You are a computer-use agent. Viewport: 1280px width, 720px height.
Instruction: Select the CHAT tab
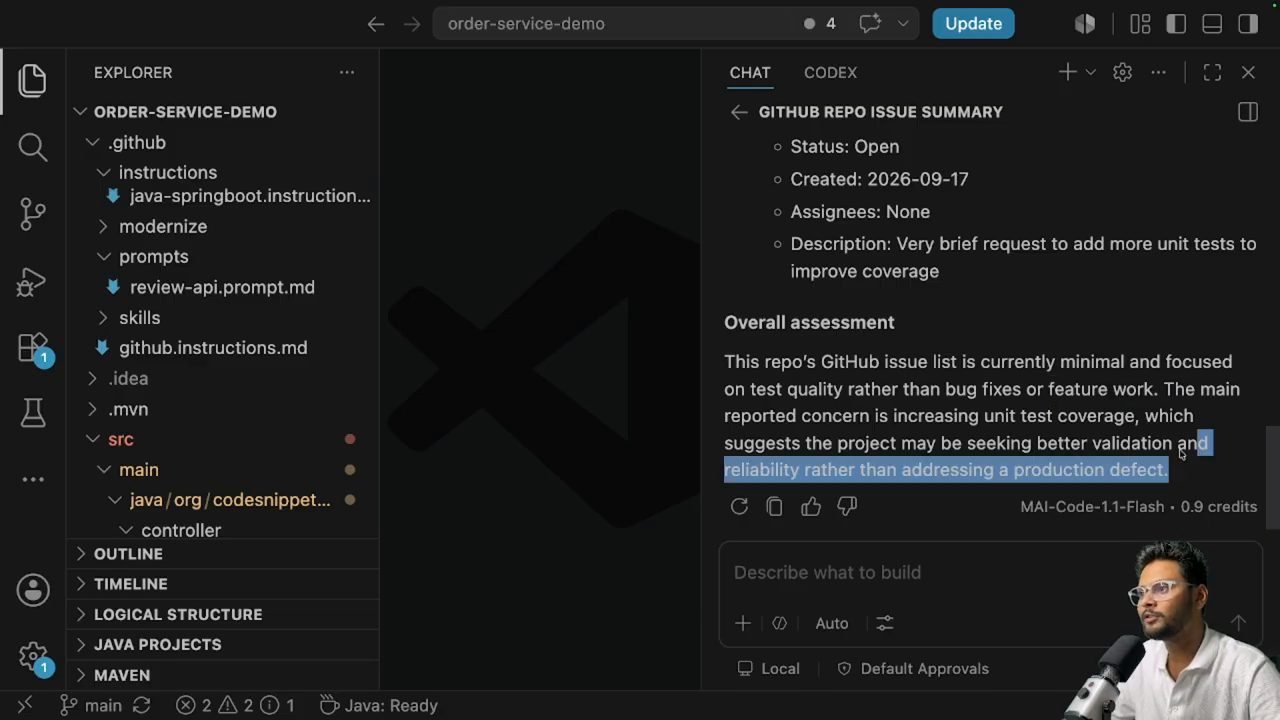(750, 72)
